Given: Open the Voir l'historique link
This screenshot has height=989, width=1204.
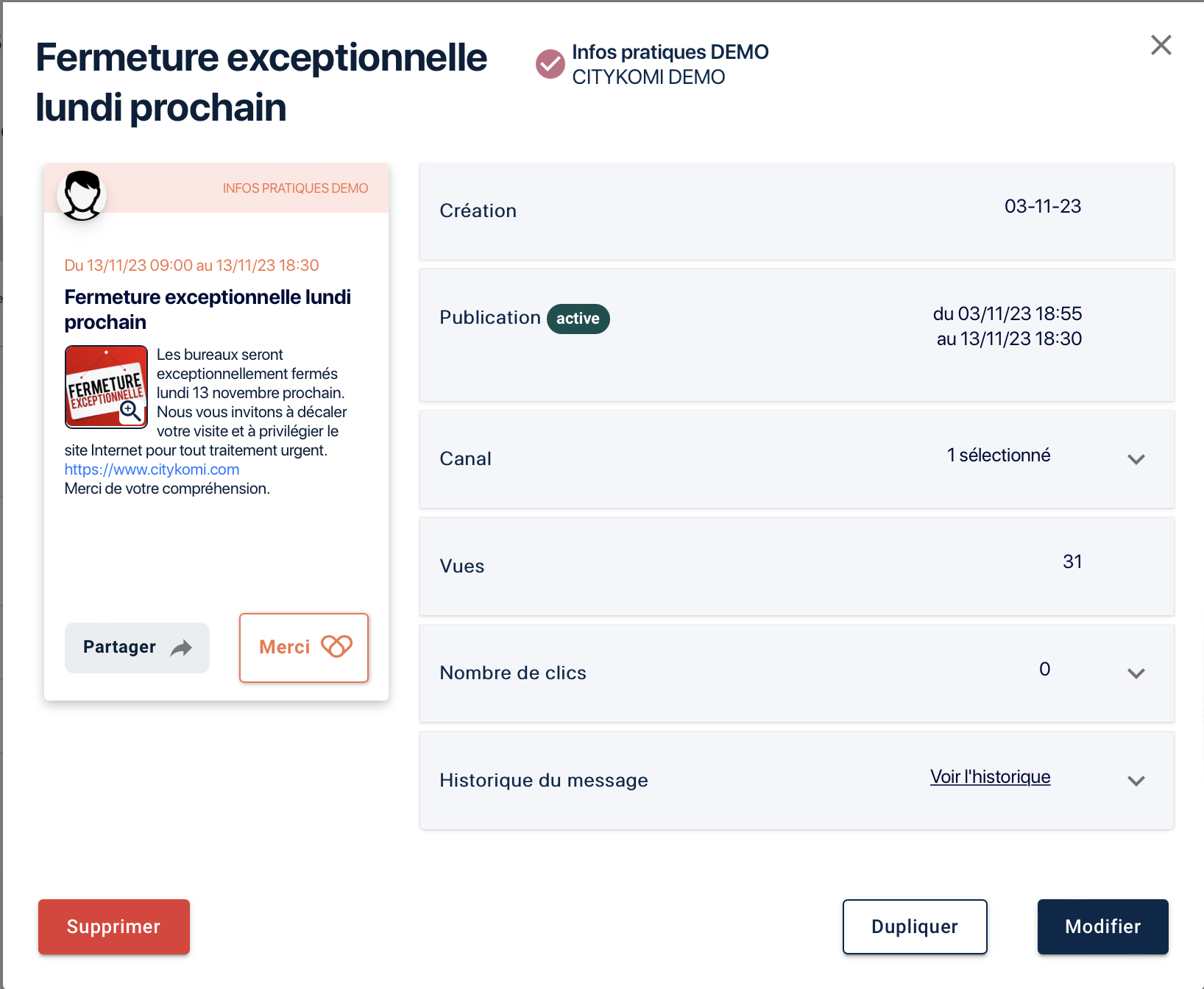Looking at the screenshot, I should (990, 777).
